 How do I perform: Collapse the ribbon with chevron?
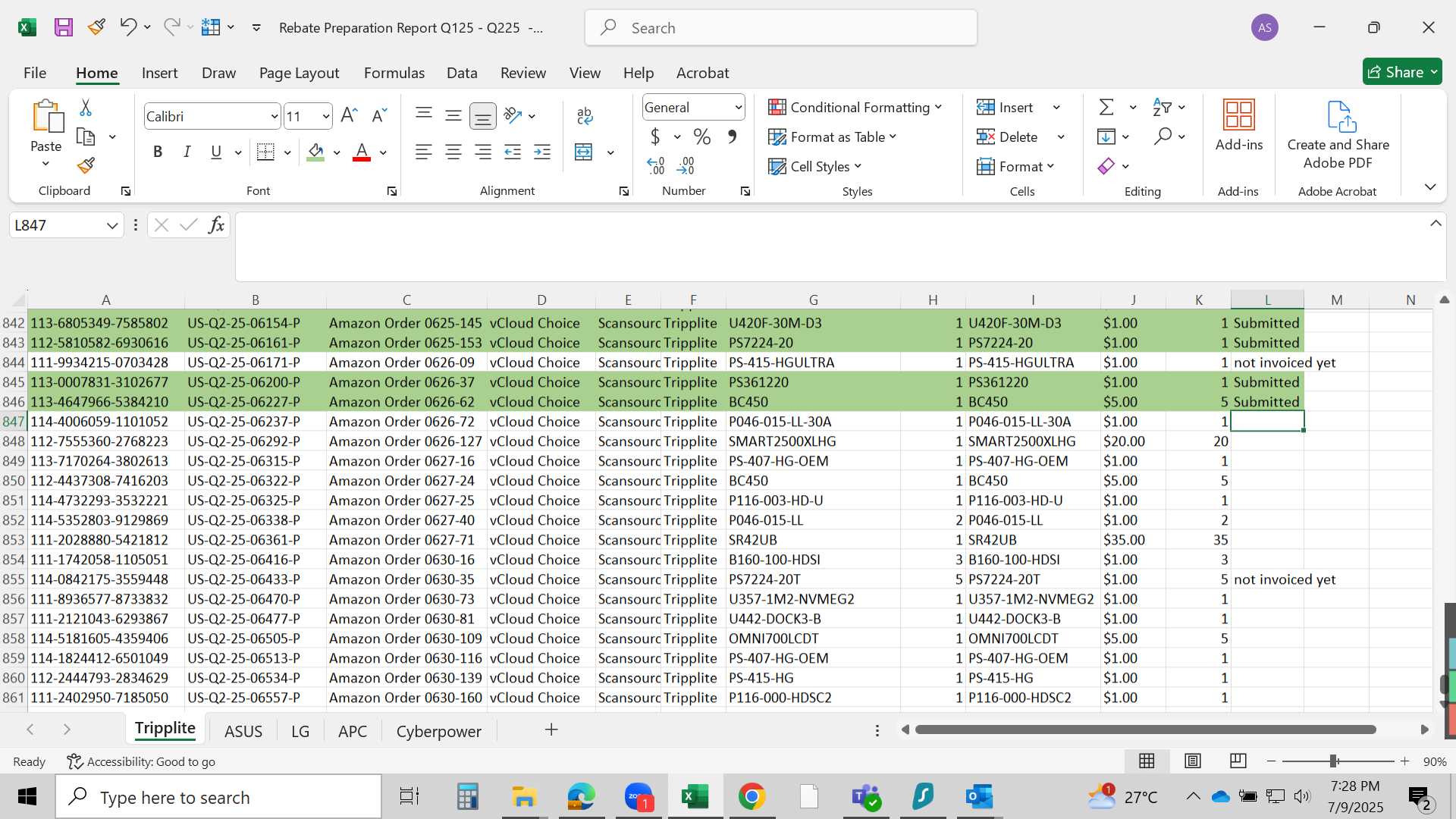pos(1430,187)
